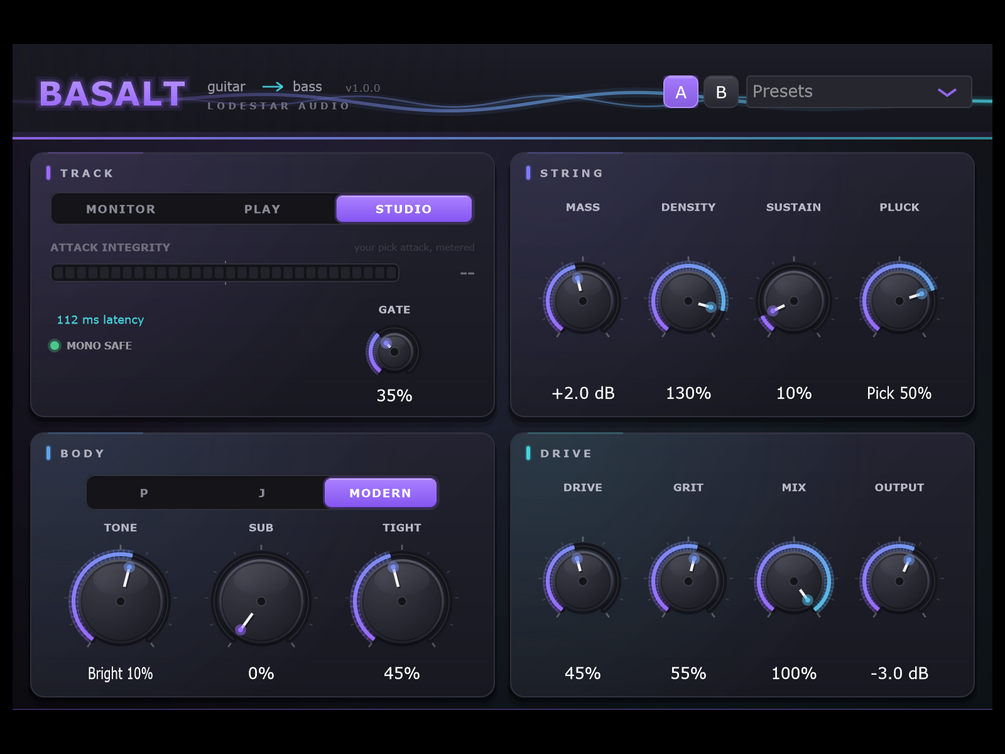The image size is (1005, 754).
Task: Click the Sustain value 10%
Action: click(793, 393)
